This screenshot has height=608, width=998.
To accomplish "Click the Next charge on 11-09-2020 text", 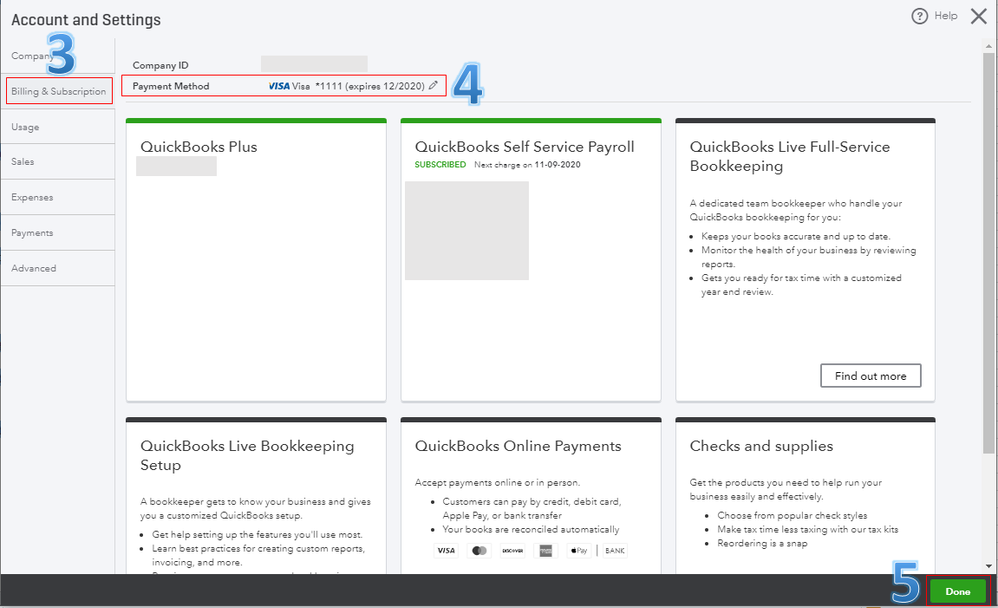I will [x=527, y=164].
